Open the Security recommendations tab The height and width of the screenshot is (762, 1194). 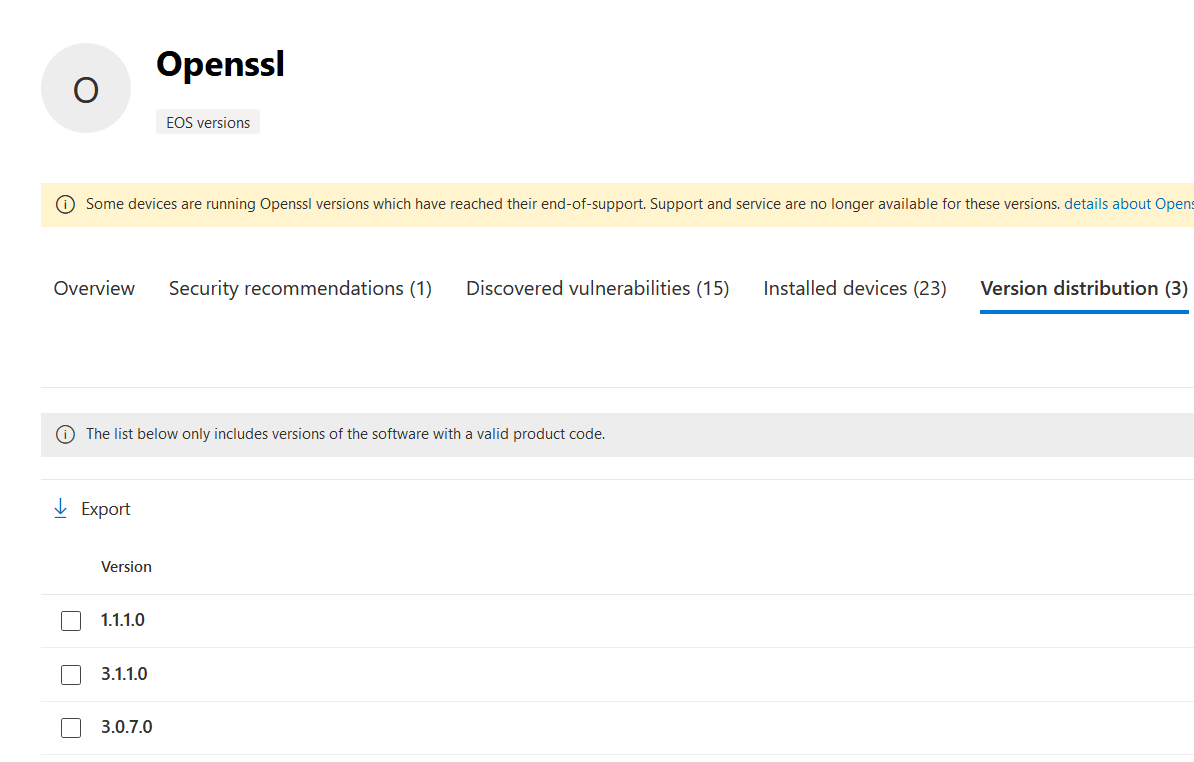(300, 288)
